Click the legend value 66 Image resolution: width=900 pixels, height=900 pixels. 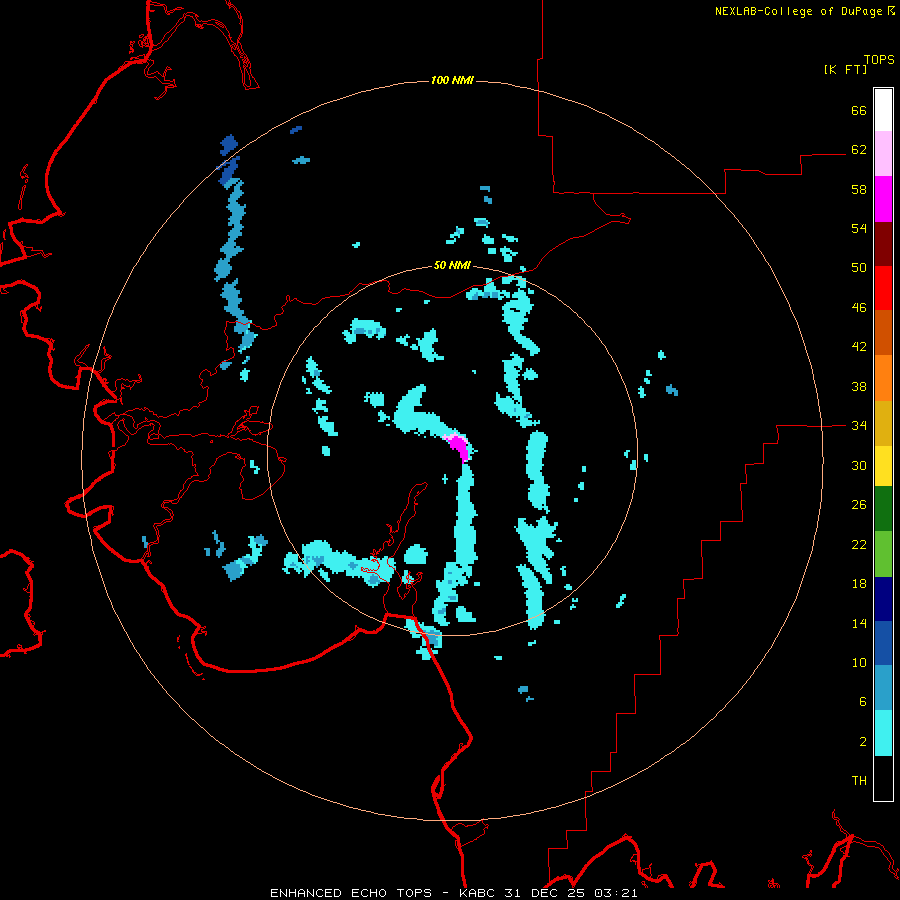point(859,110)
